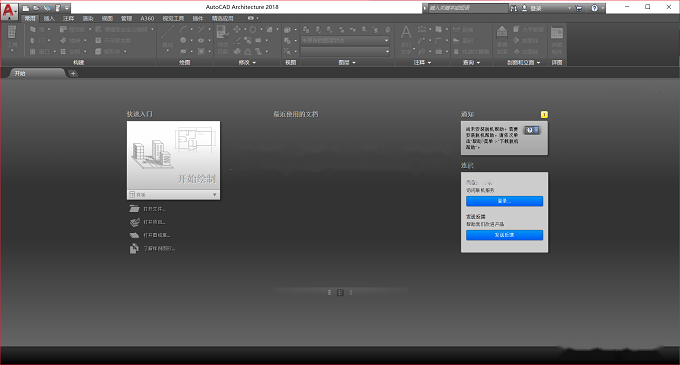Select the left view-mode icon below recent documents

(x=330, y=293)
